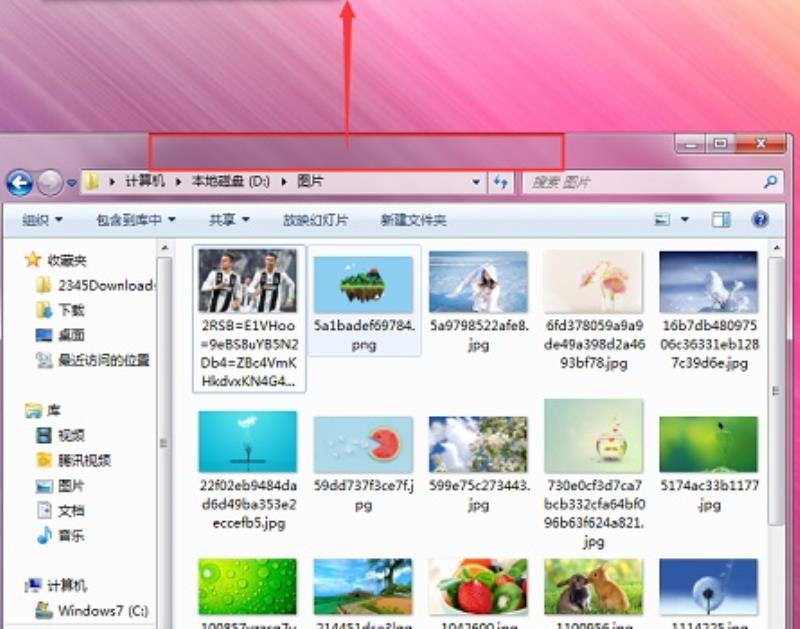
Task: Go back with the blue Back arrow
Action: [x=19, y=182]
